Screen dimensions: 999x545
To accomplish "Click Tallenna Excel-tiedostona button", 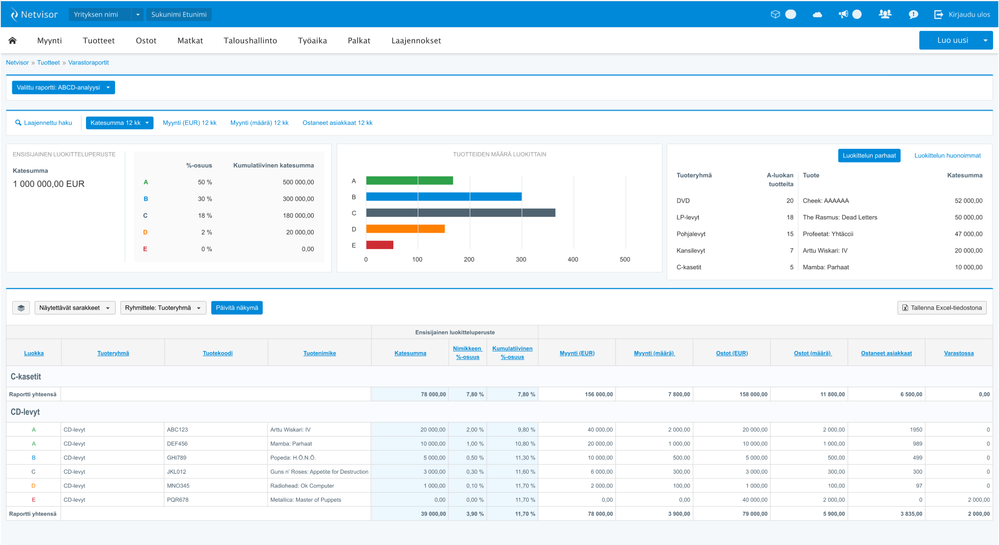I will (941, 308).
